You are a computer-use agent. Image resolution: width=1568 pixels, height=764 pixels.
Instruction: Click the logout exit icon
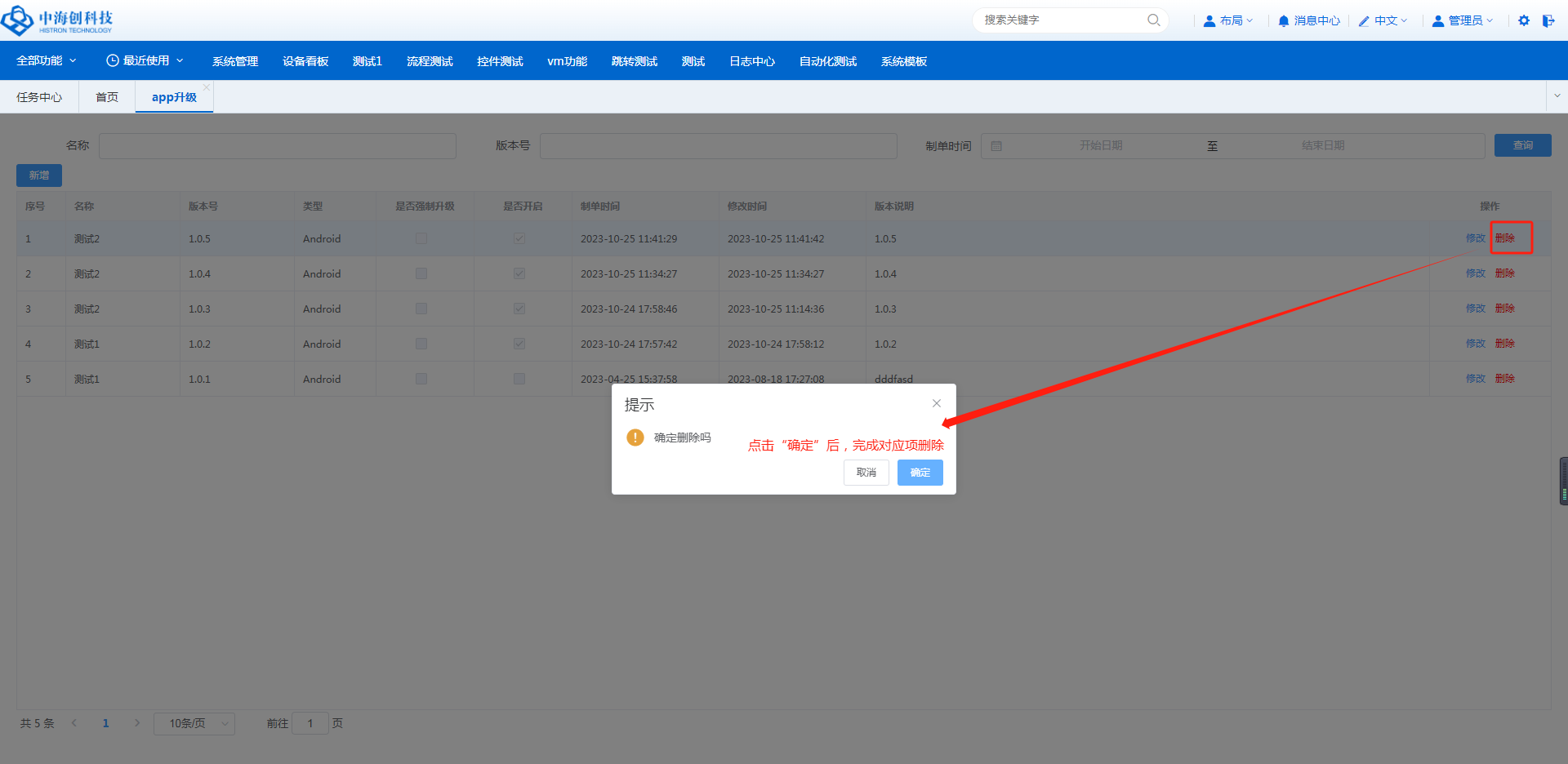point(1548,20)
